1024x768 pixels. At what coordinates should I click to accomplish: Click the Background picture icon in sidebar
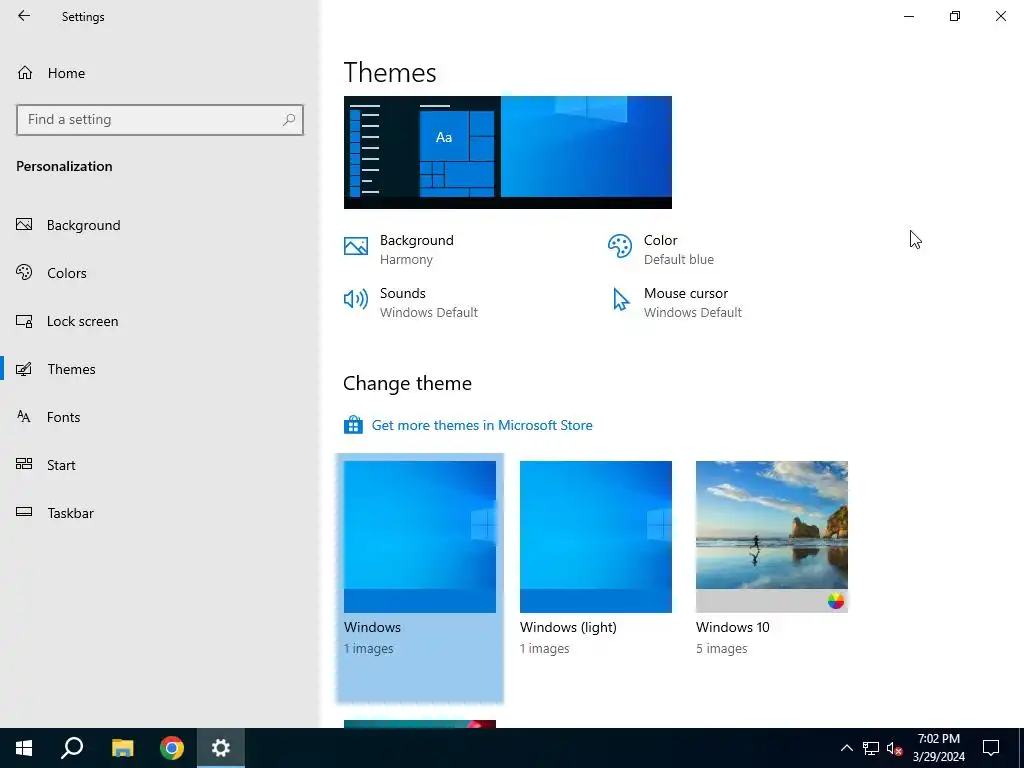(x=24, y=225)
